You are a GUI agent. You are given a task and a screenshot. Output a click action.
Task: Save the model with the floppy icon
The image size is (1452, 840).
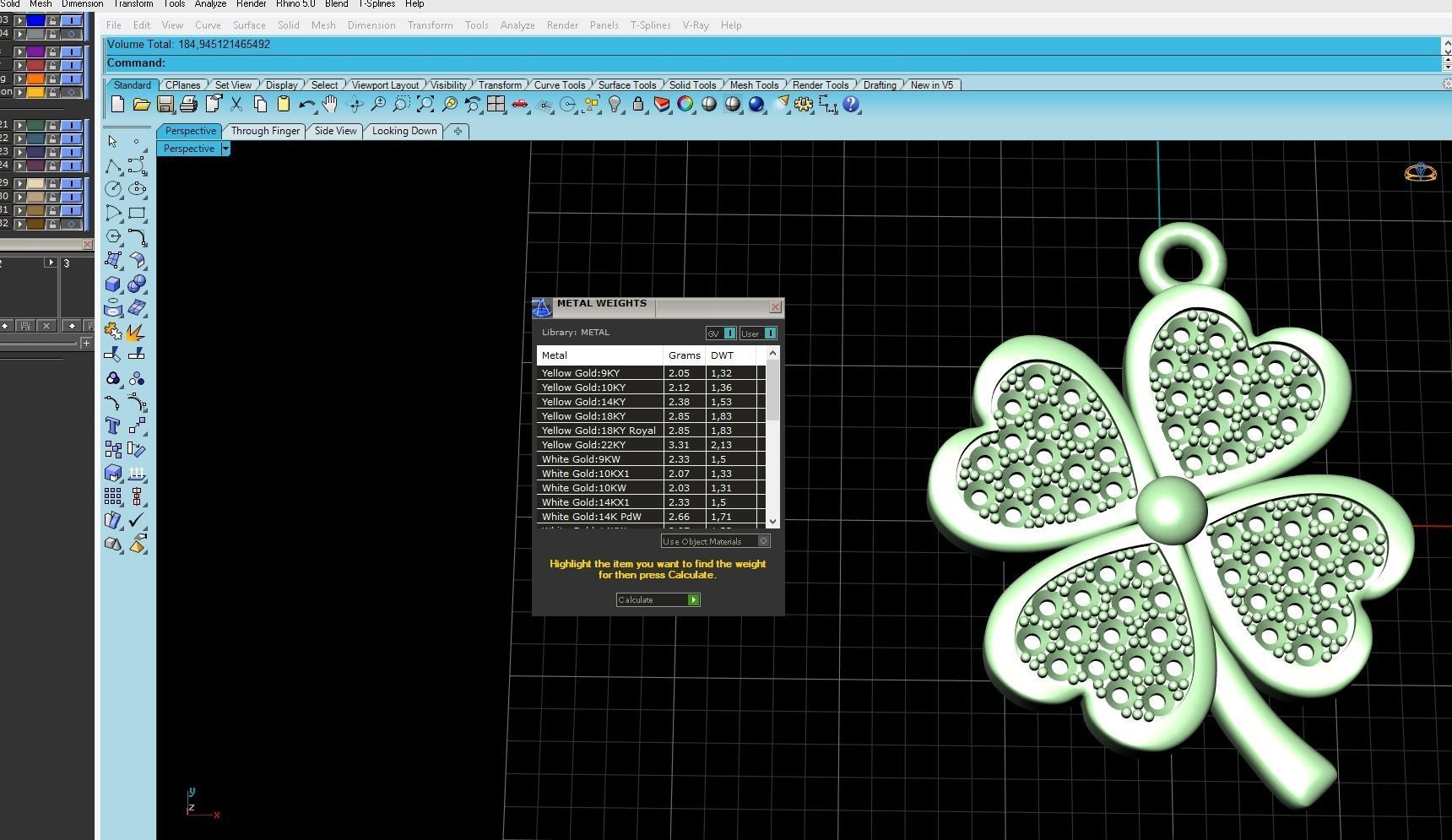(x=165, y=104)
